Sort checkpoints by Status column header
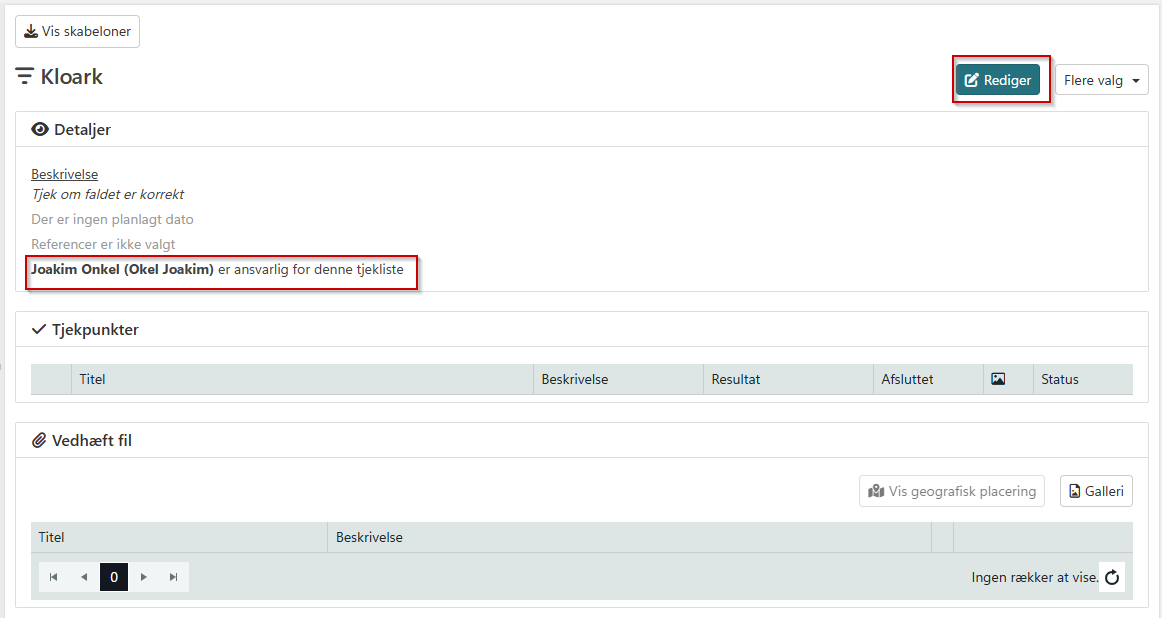 1059,379
